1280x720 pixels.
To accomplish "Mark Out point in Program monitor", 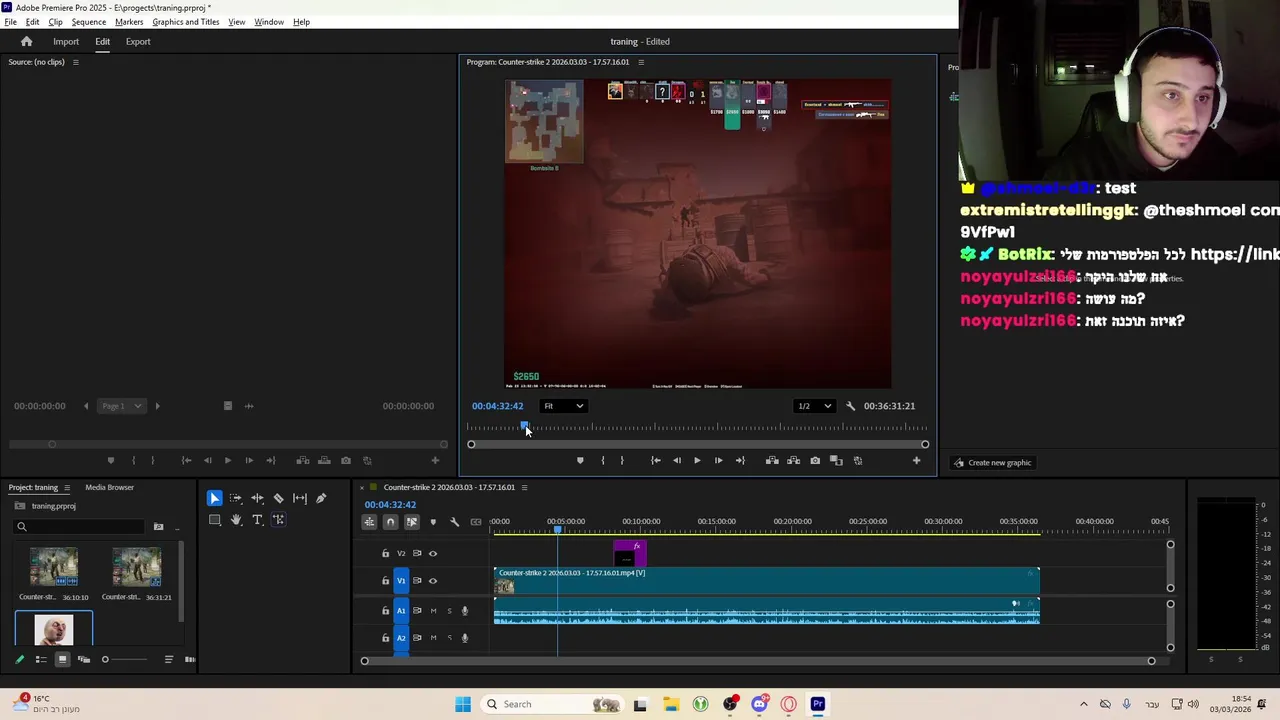I will pyautogui.click(x=621, y=461).
